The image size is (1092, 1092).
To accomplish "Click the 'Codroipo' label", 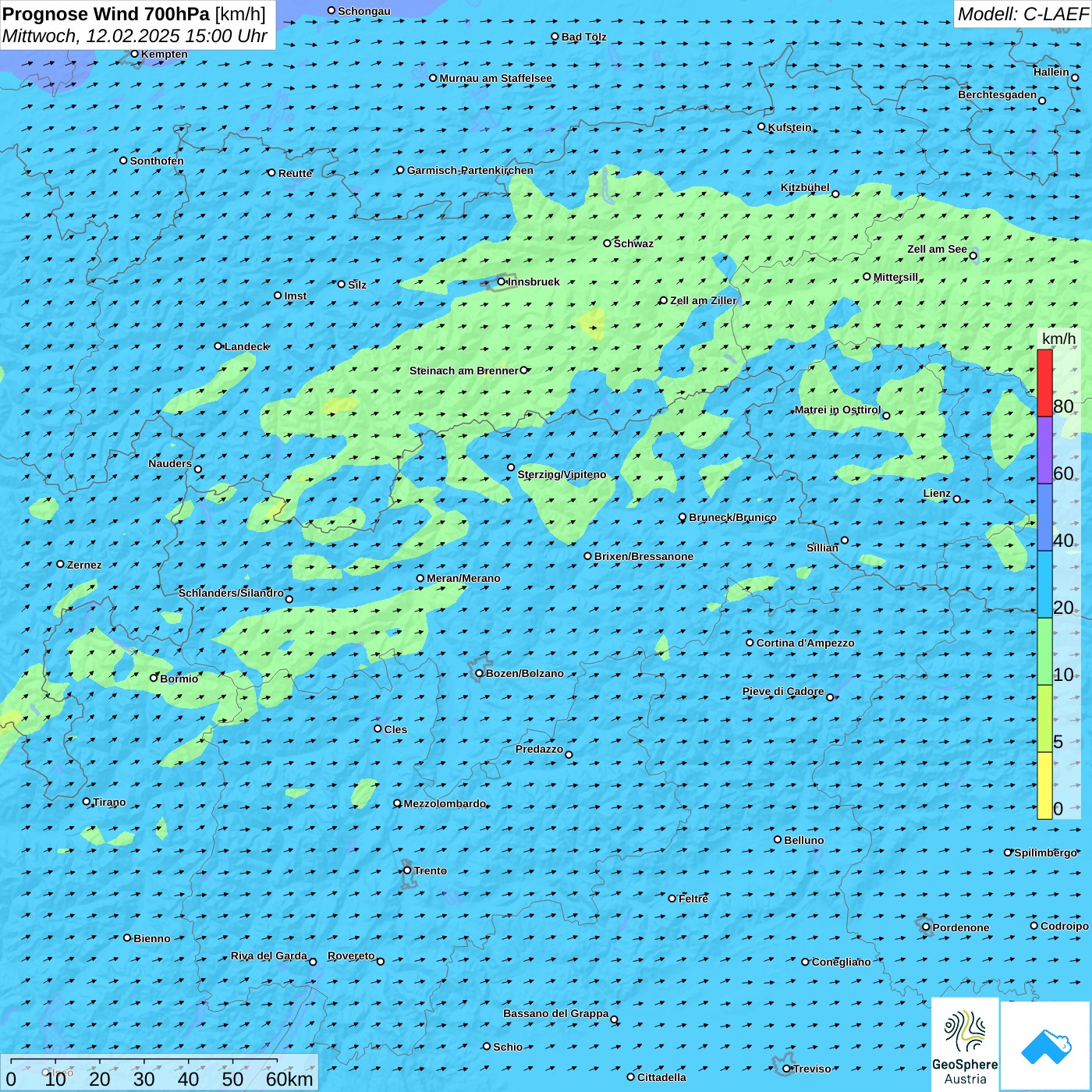I will tap(1065, 926).
